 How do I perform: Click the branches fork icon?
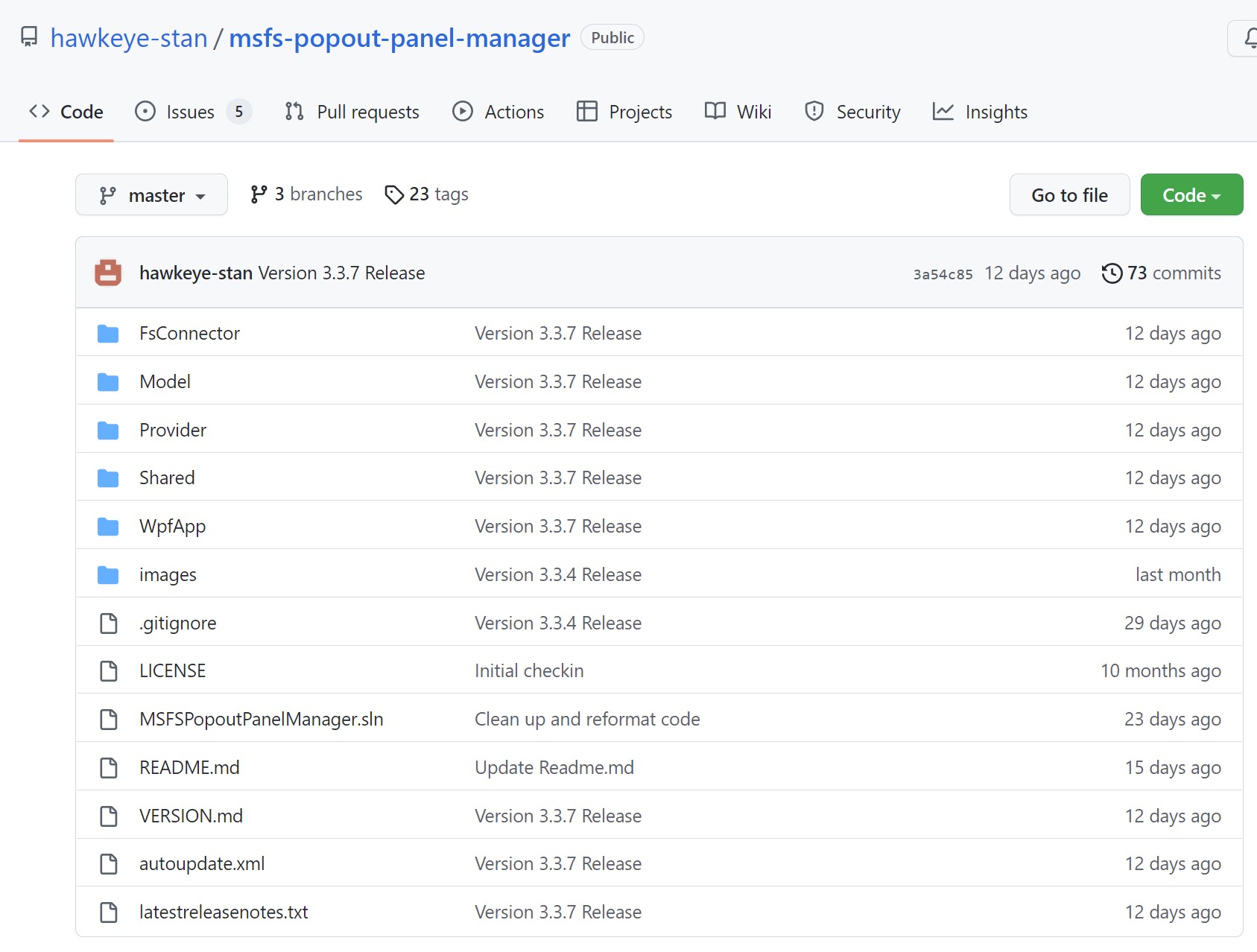(x=259, y=193)
